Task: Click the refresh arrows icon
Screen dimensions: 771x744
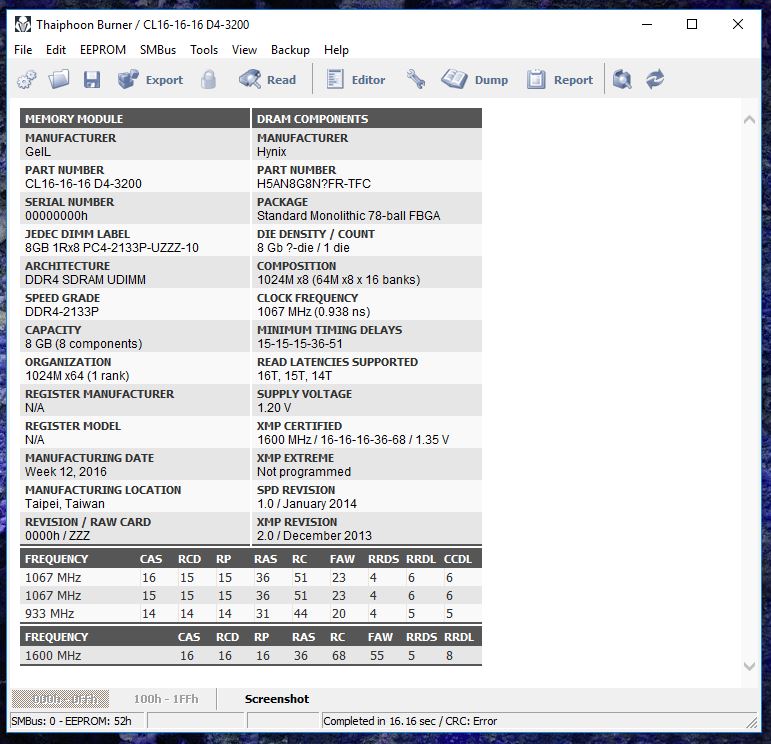Action: coord(655,79)
